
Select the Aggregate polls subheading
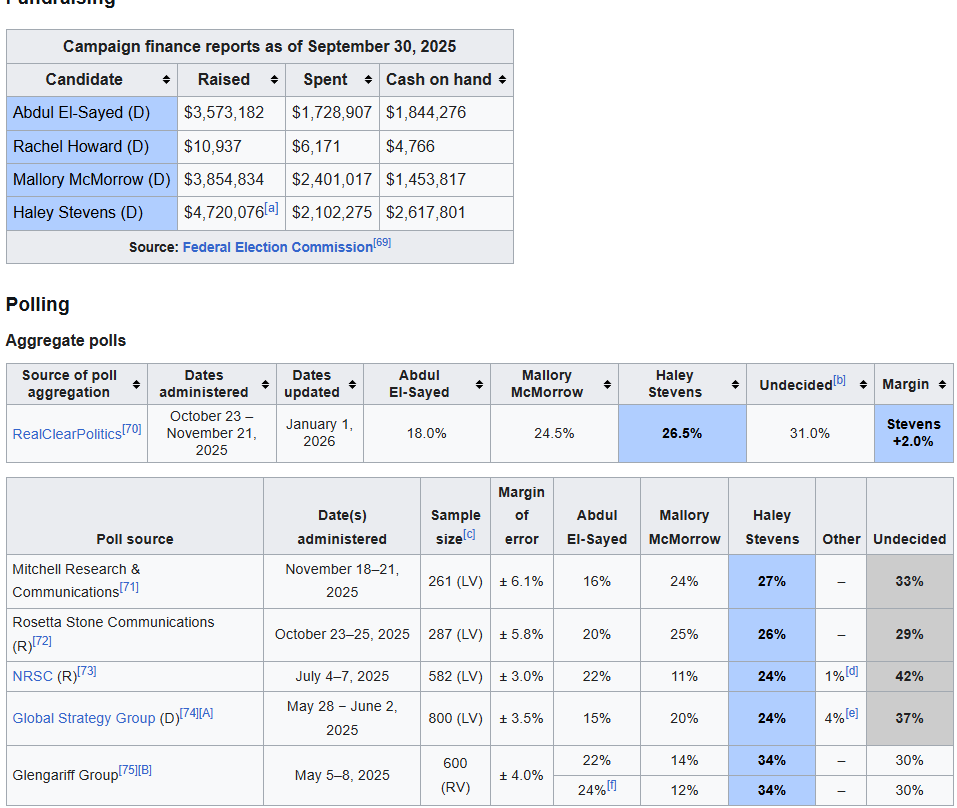tap(66, 341)
